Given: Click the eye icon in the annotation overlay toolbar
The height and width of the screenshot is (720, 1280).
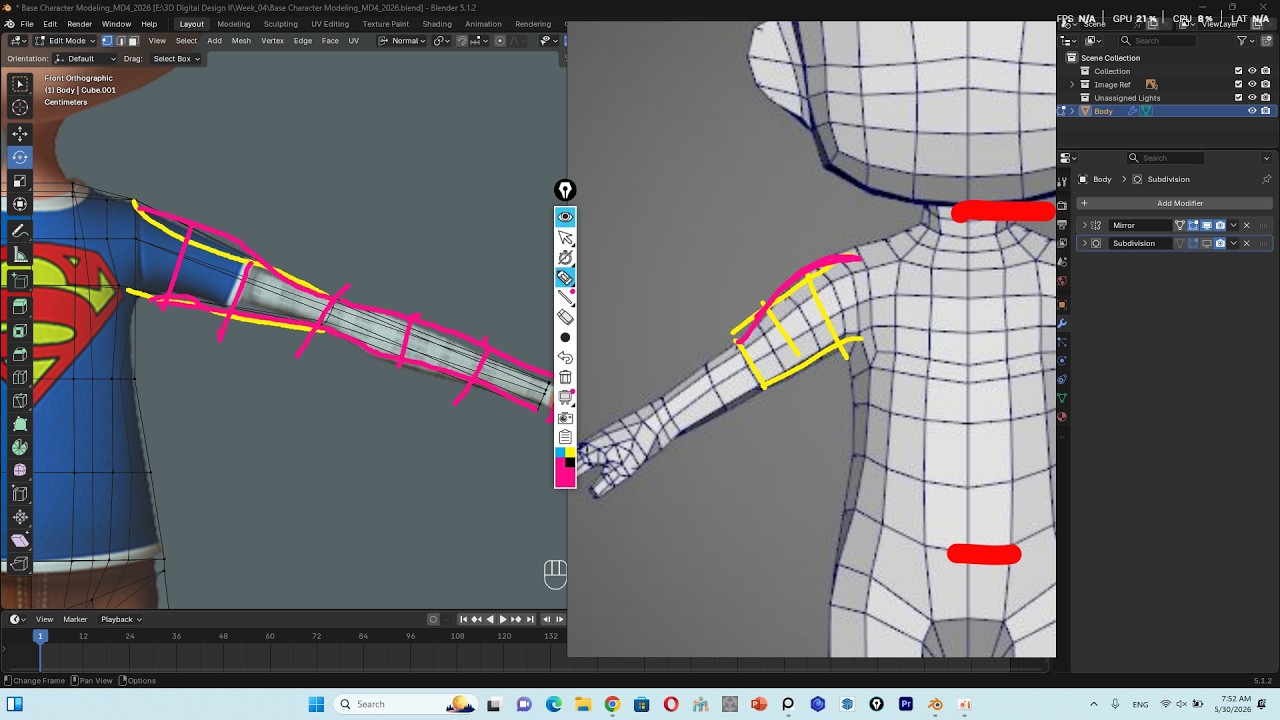Looking at the screenshot, I should [565, 217].
